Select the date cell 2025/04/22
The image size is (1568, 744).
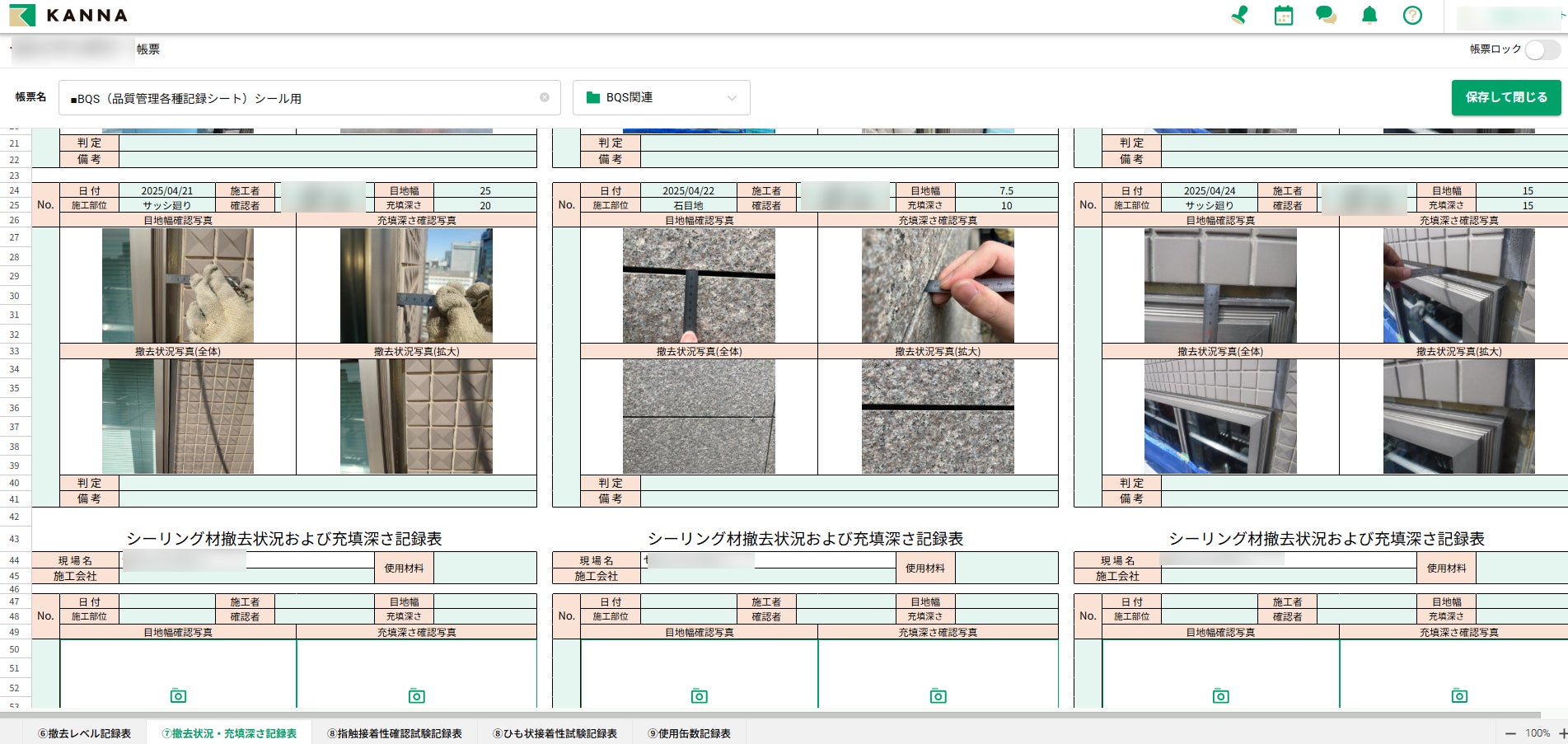click(688, 190)
